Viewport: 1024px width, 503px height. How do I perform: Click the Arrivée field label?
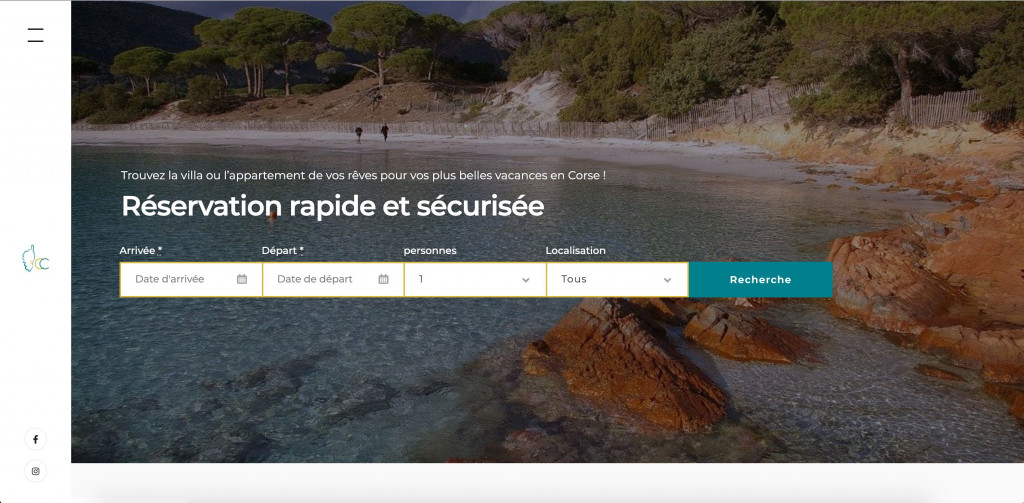click(140, 250)
